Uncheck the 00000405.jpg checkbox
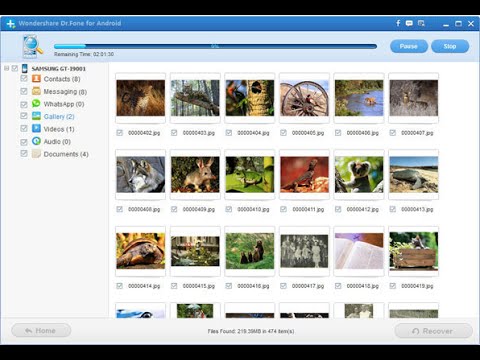The height and width of the screenshot is (360, 480). click(x=283, y=133)
